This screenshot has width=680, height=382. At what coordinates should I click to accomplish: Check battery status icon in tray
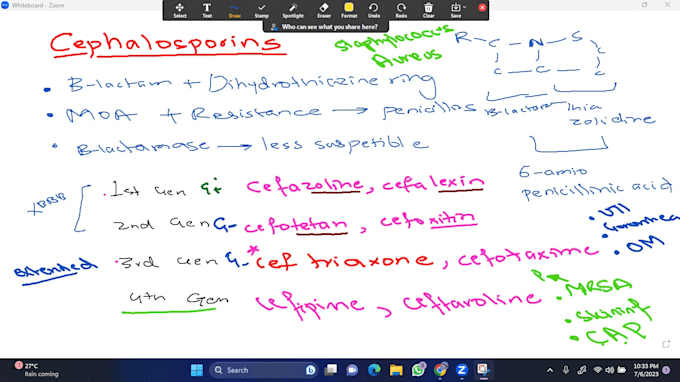(x=621, y=370)
